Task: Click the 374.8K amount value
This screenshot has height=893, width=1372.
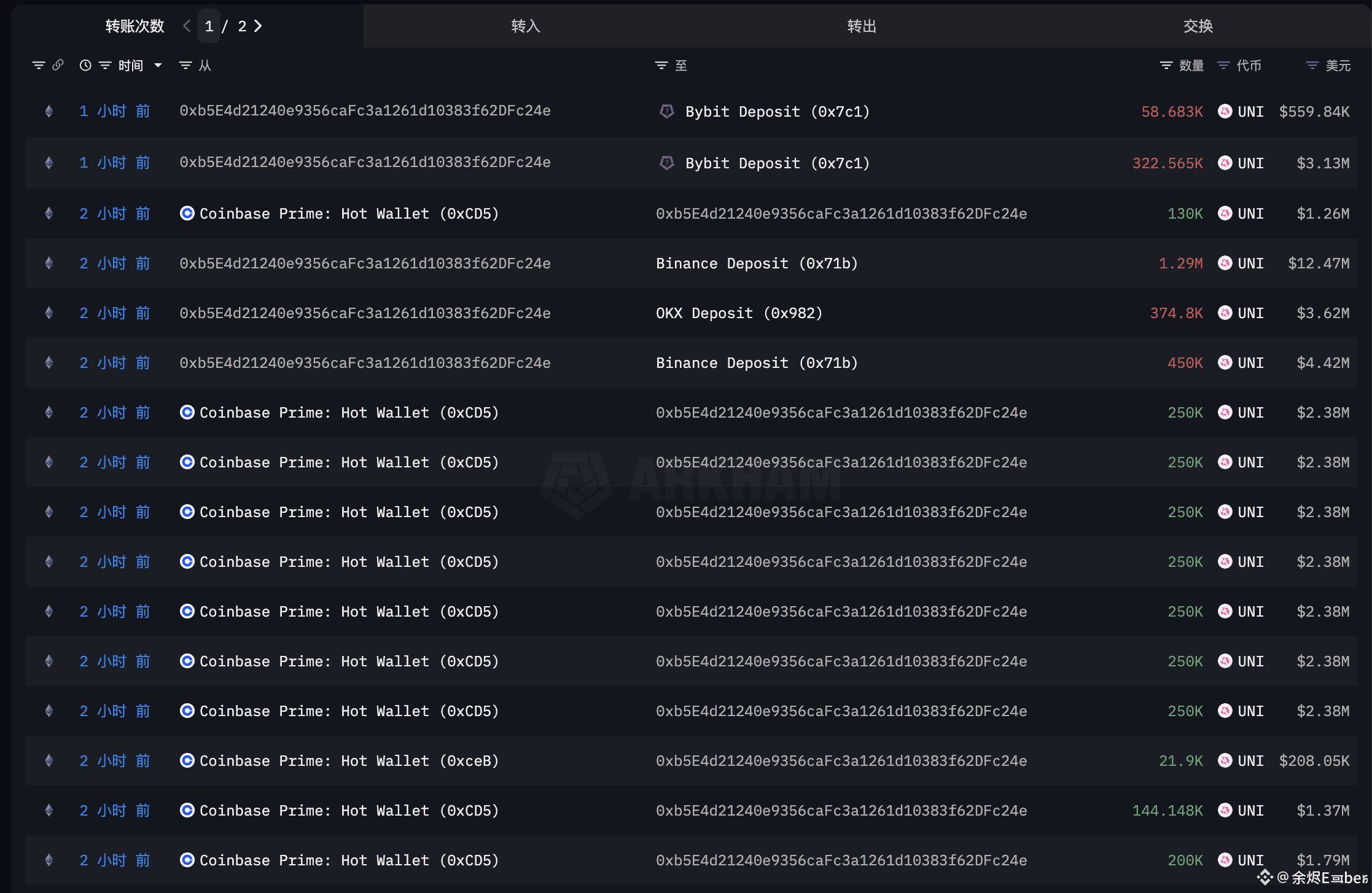Action: pos(1176,313)
